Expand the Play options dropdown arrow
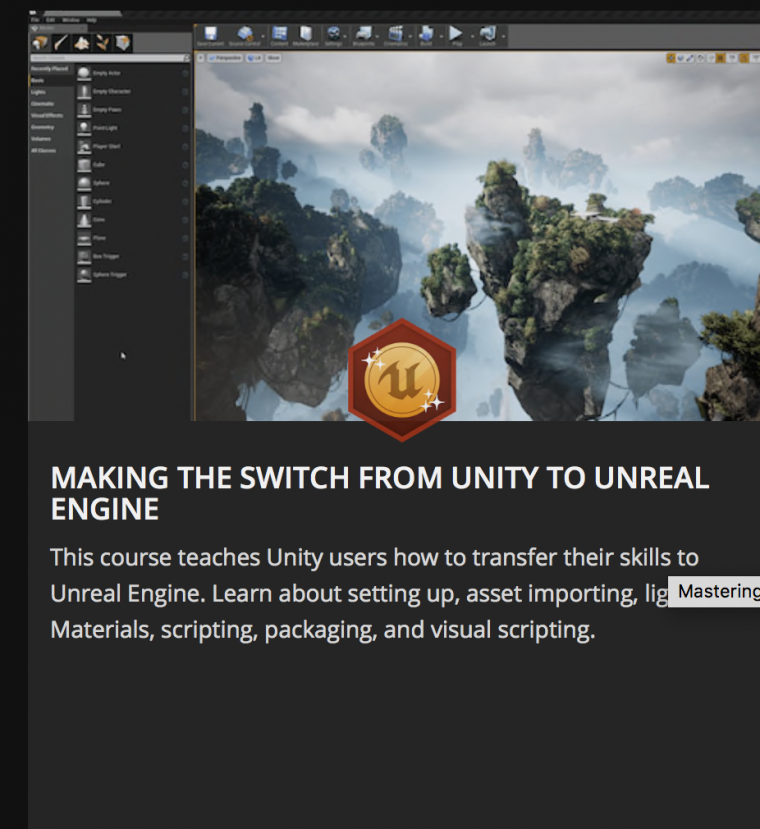Screen dimensions: 760x829 click(x=472, y=36)
